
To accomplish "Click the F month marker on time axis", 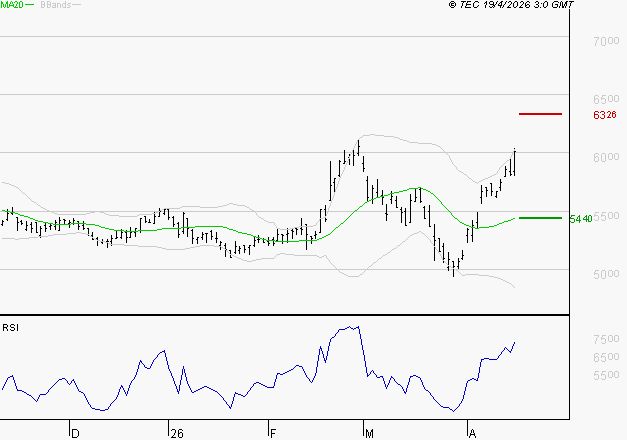I will click(273, 434).
